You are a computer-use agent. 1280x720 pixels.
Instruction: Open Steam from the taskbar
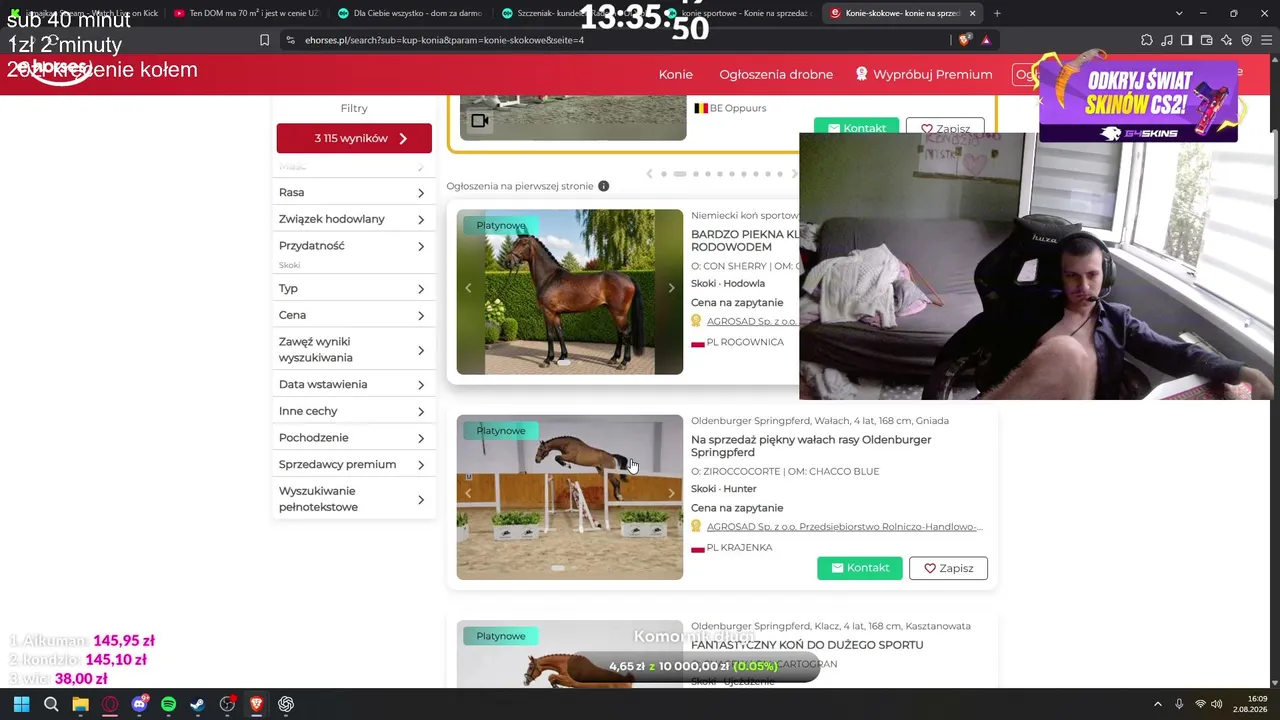click(198, 704)
